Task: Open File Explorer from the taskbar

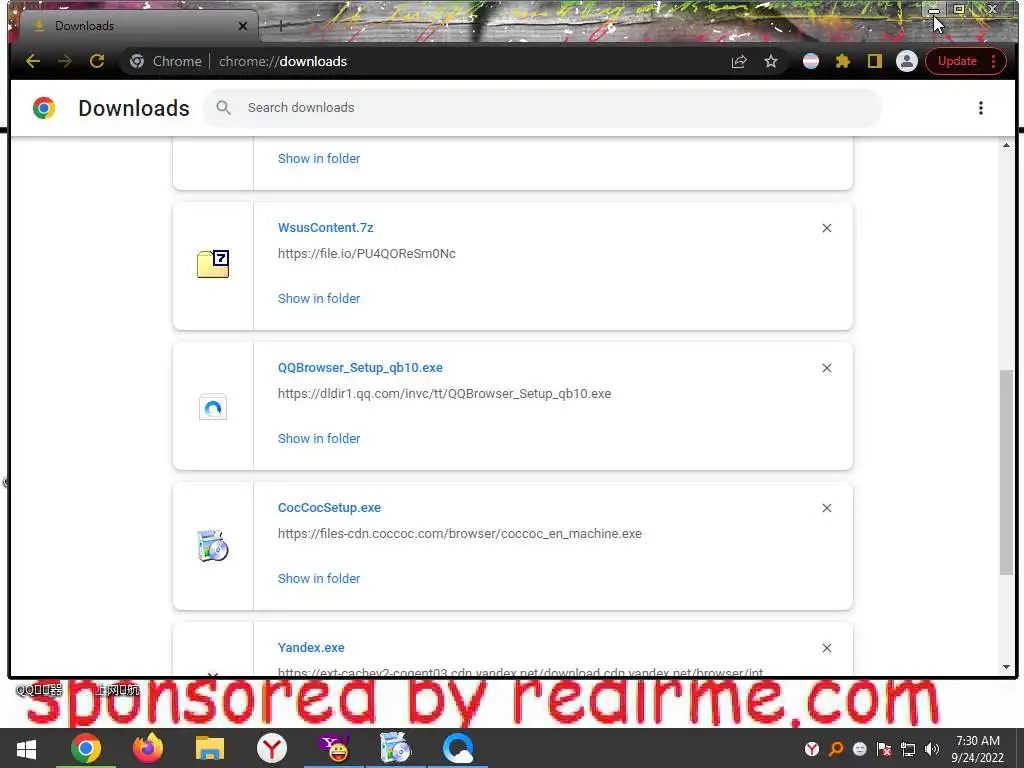Action: coord(210,748)
